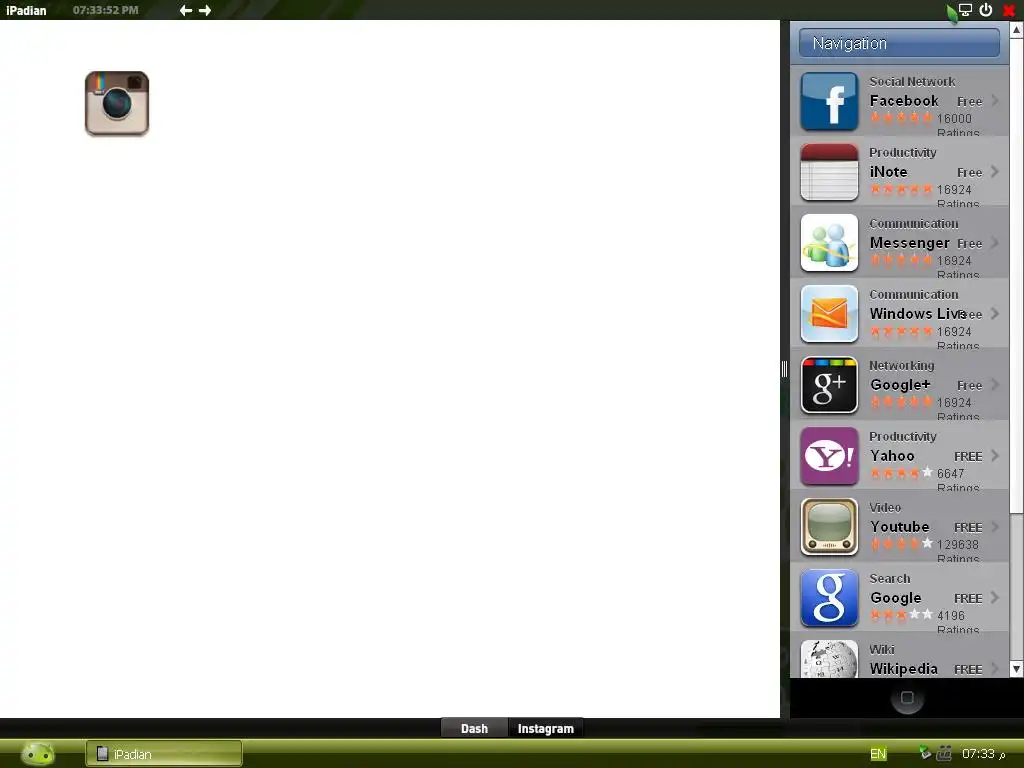The width and height of the screenshot is (1024, 768).
Task: Click the sidebar splitter handle
Action: 784,369
